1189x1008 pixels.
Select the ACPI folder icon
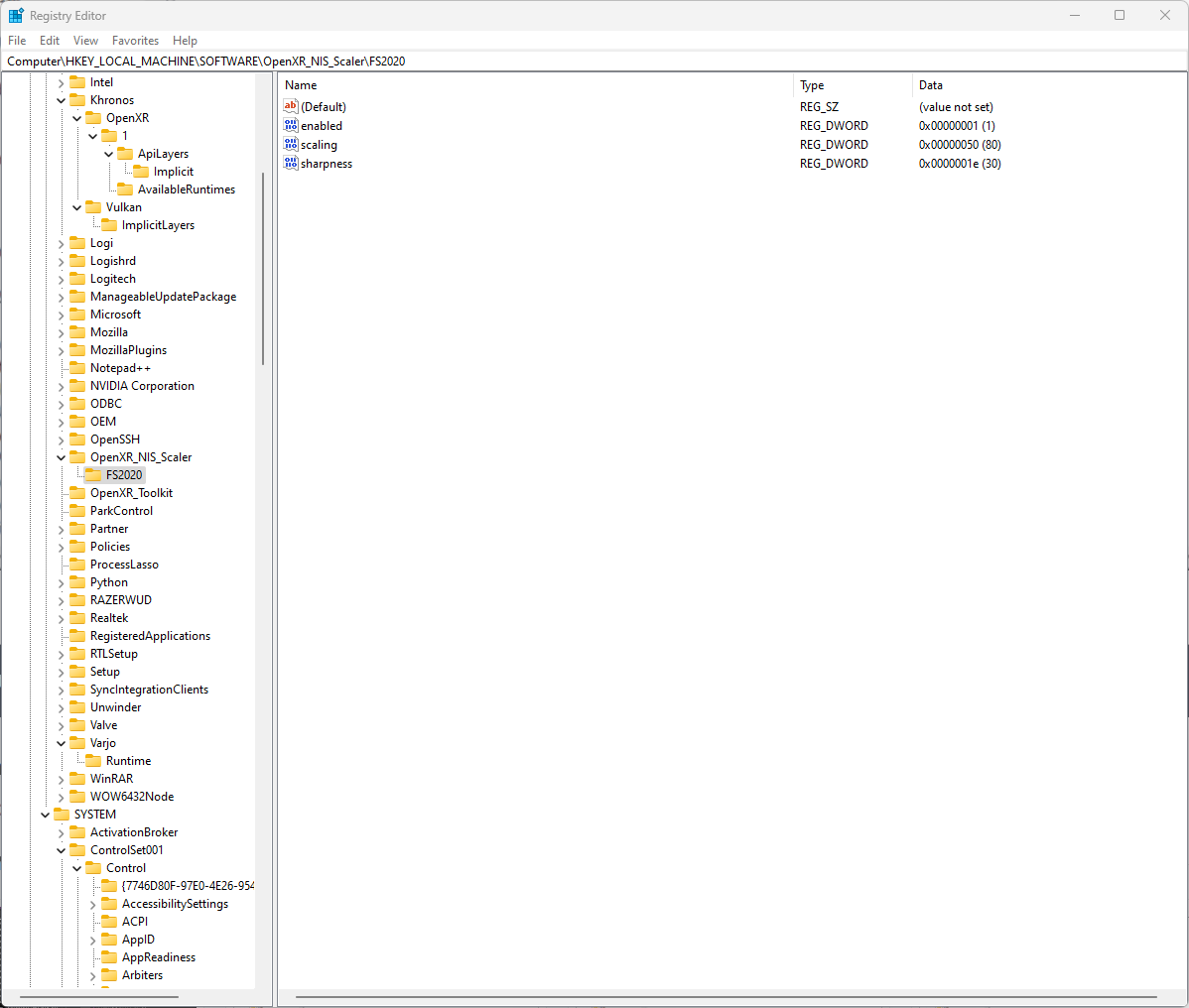[x=109, y=922]
